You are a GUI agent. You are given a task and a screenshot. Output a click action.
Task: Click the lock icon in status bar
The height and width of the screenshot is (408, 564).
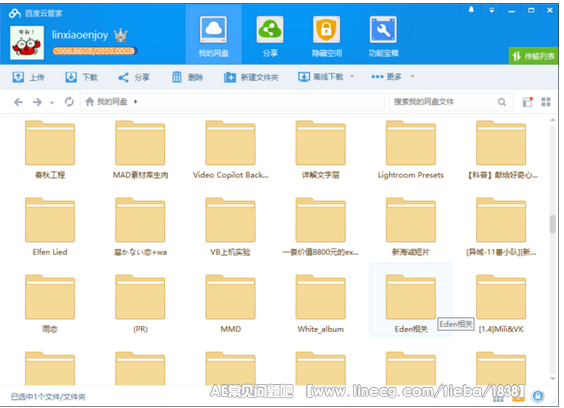[x=538, y=396]
